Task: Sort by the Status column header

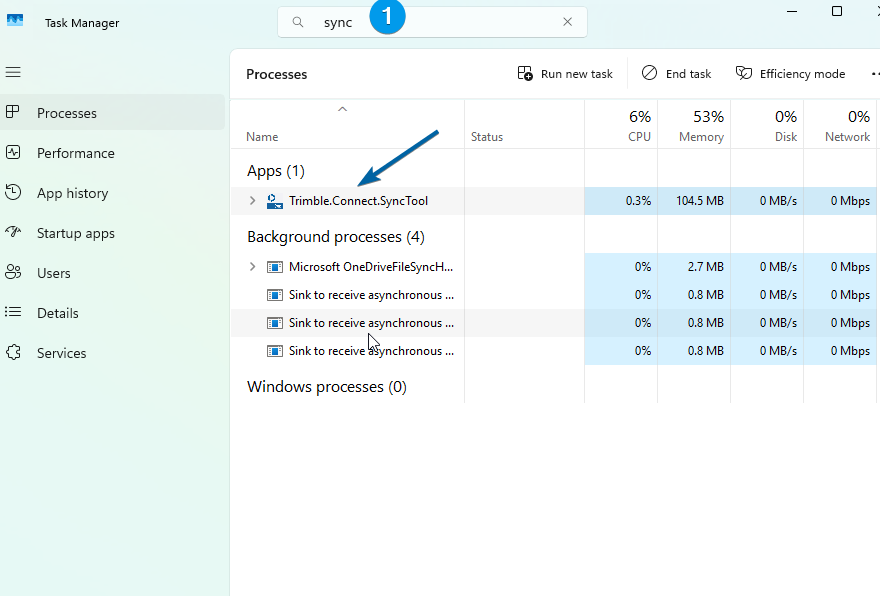Action: click(x=487, y=137)
